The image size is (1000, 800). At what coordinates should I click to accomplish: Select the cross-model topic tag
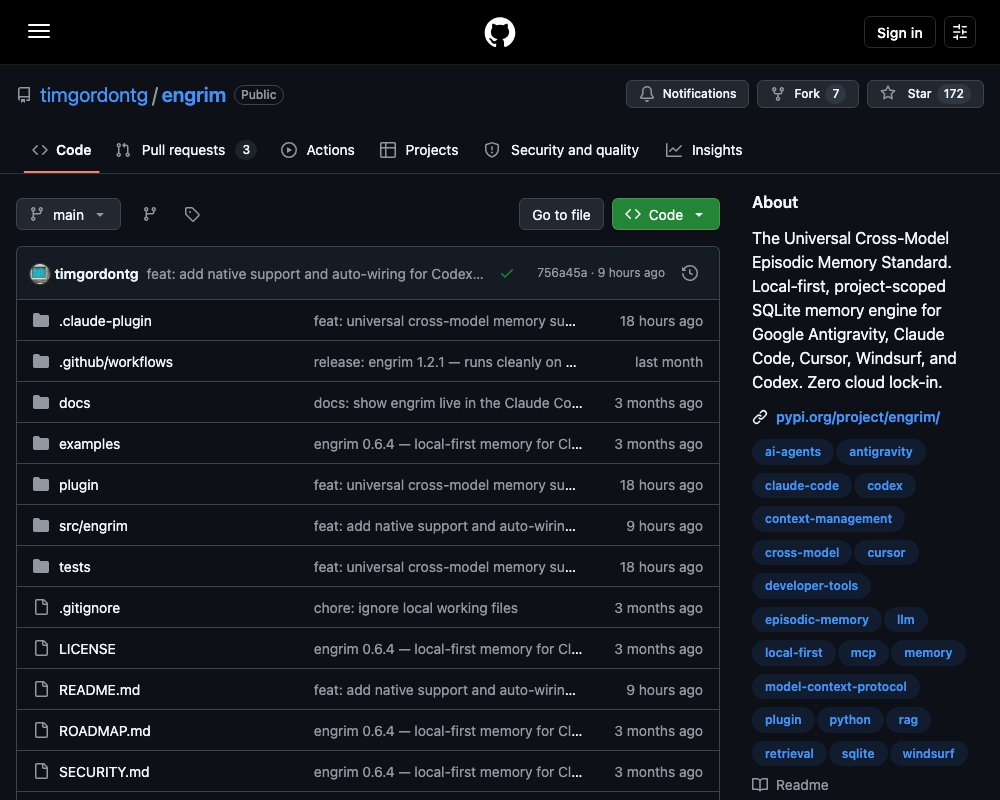click(802, 552)
